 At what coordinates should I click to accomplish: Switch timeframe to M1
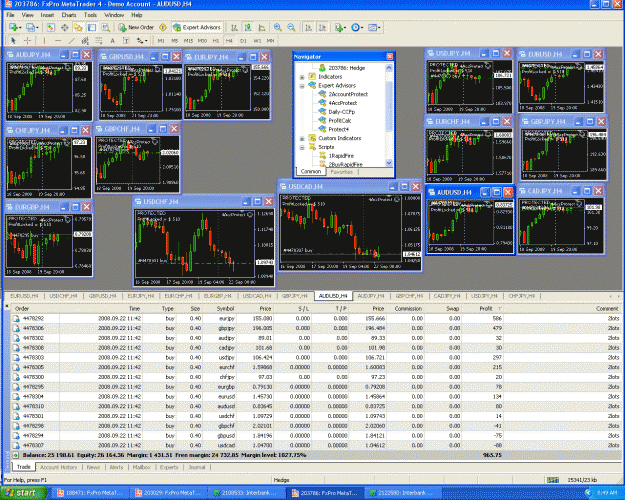point(161,41)
